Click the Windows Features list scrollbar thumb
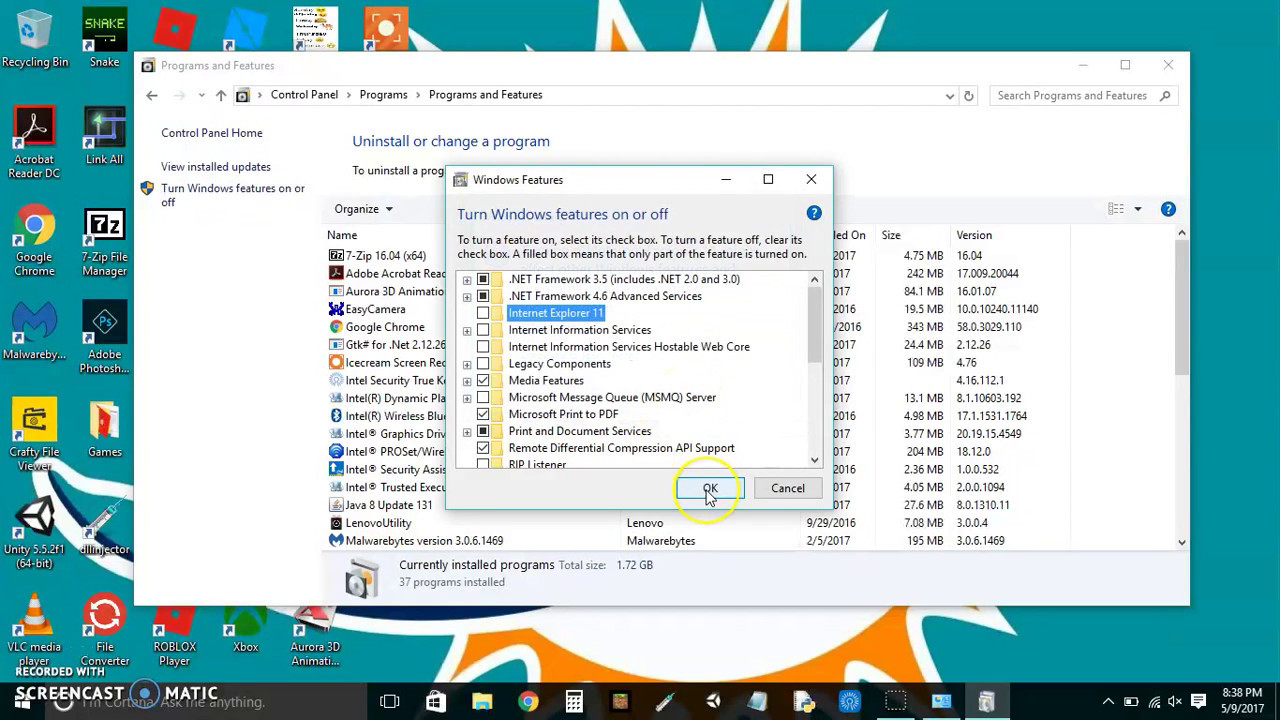1280x720 pixels. click(x=814, y=325)
